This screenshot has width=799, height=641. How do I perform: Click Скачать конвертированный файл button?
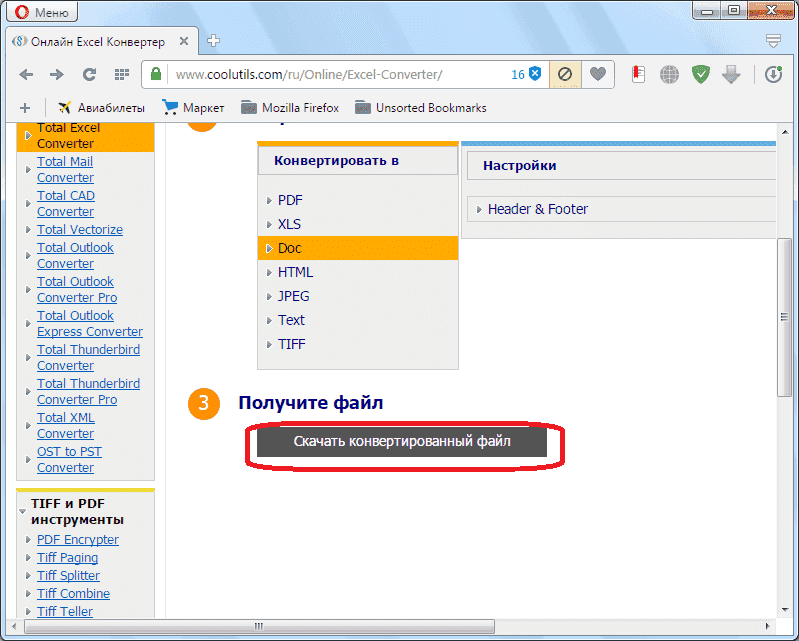[402, 441]
